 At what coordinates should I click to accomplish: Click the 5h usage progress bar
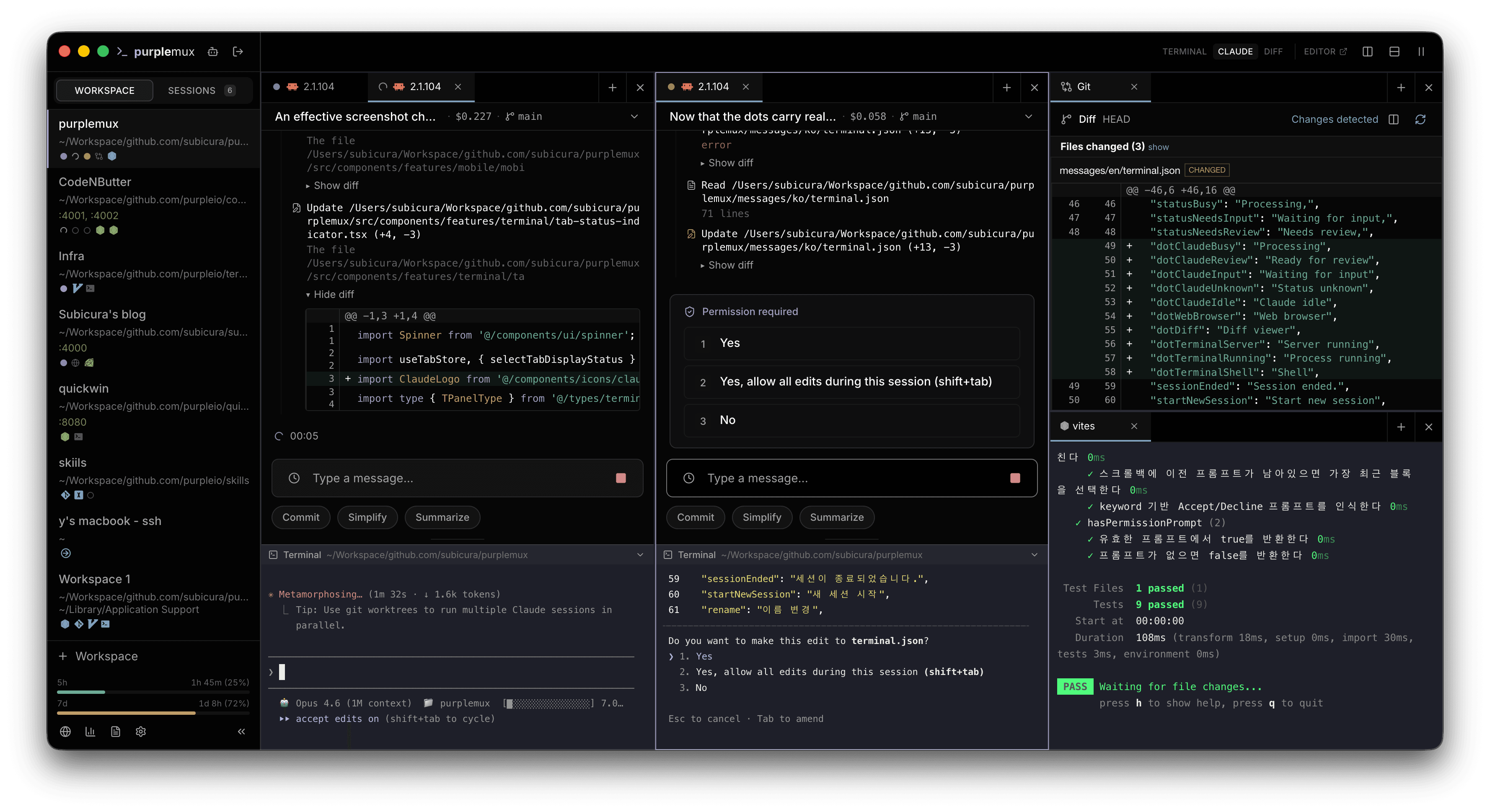[153, 692]
